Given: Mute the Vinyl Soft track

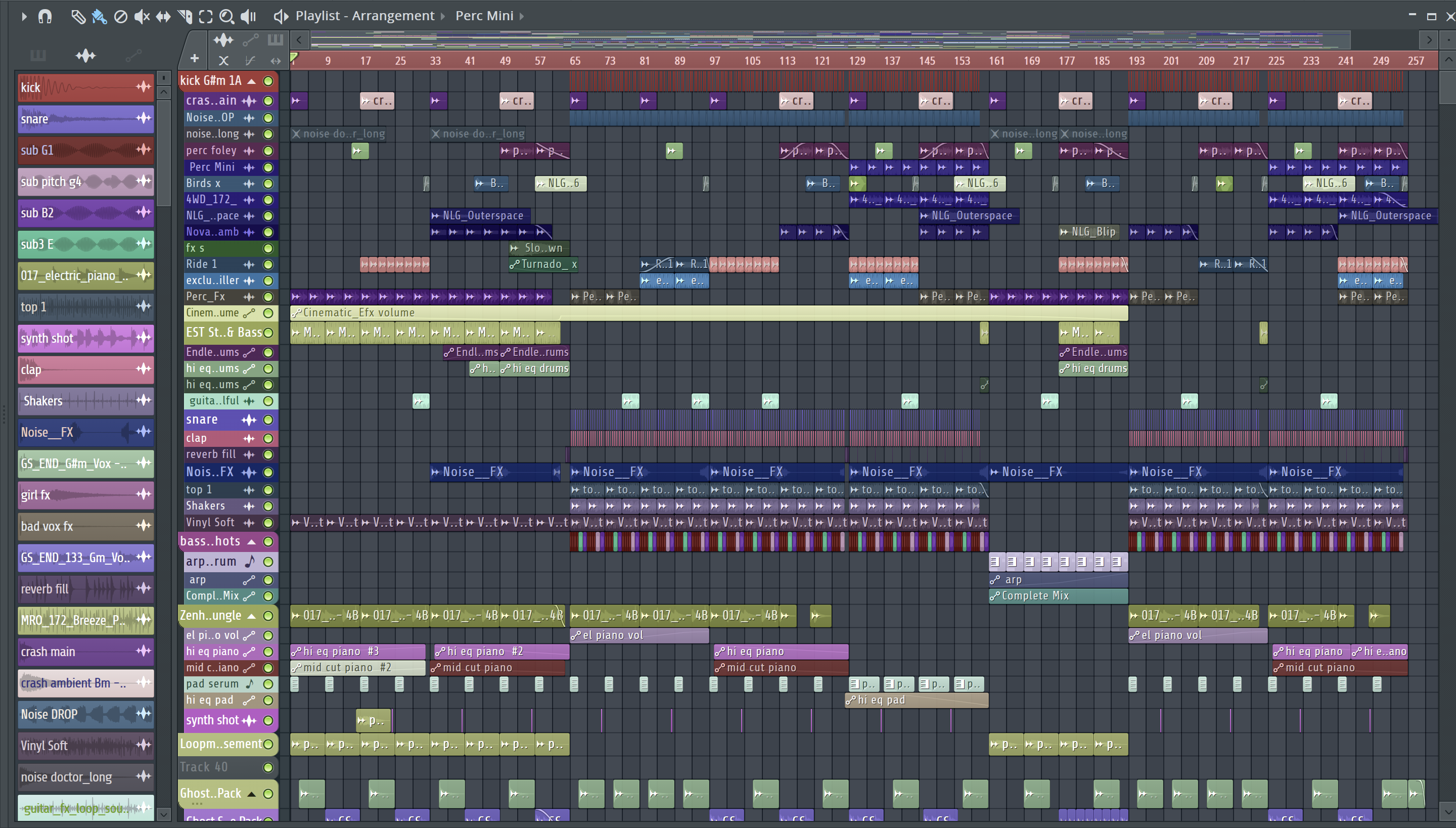Looking at the screenshot, I should point(268,523).
